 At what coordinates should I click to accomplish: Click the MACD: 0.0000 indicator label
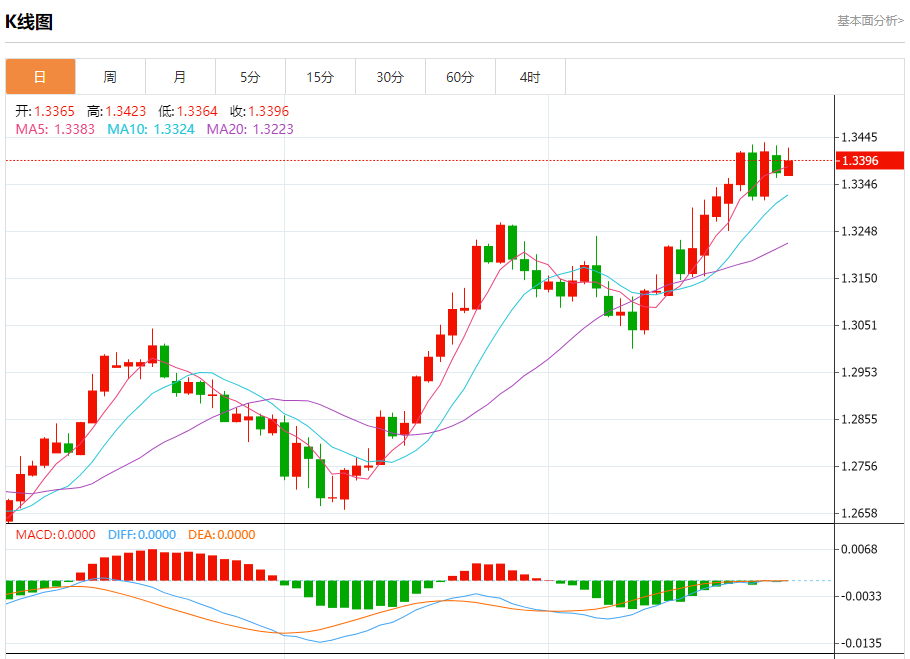pos(56,535)
